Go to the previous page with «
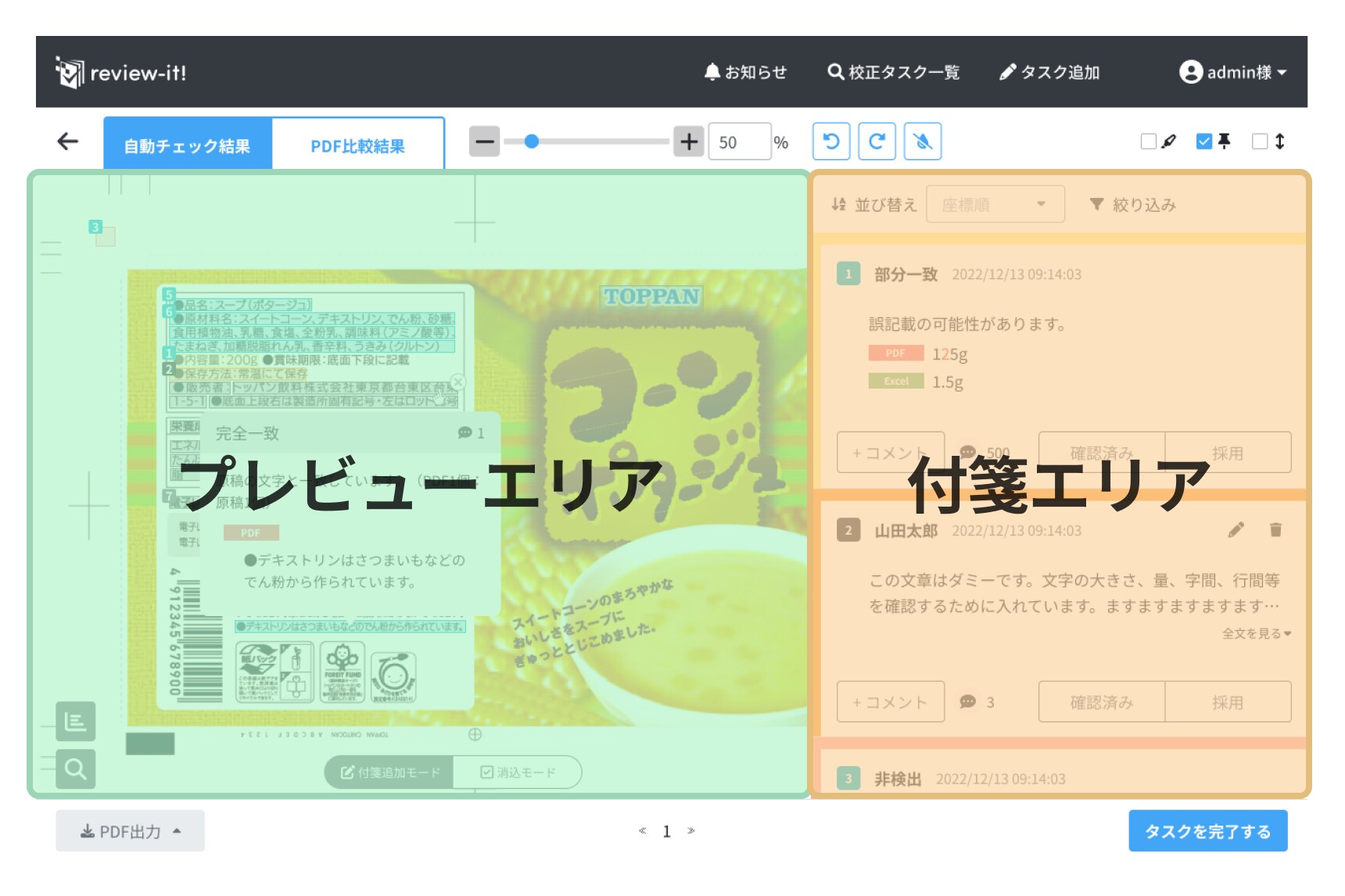Viewport: 1345px width, 896px height. 642,830
